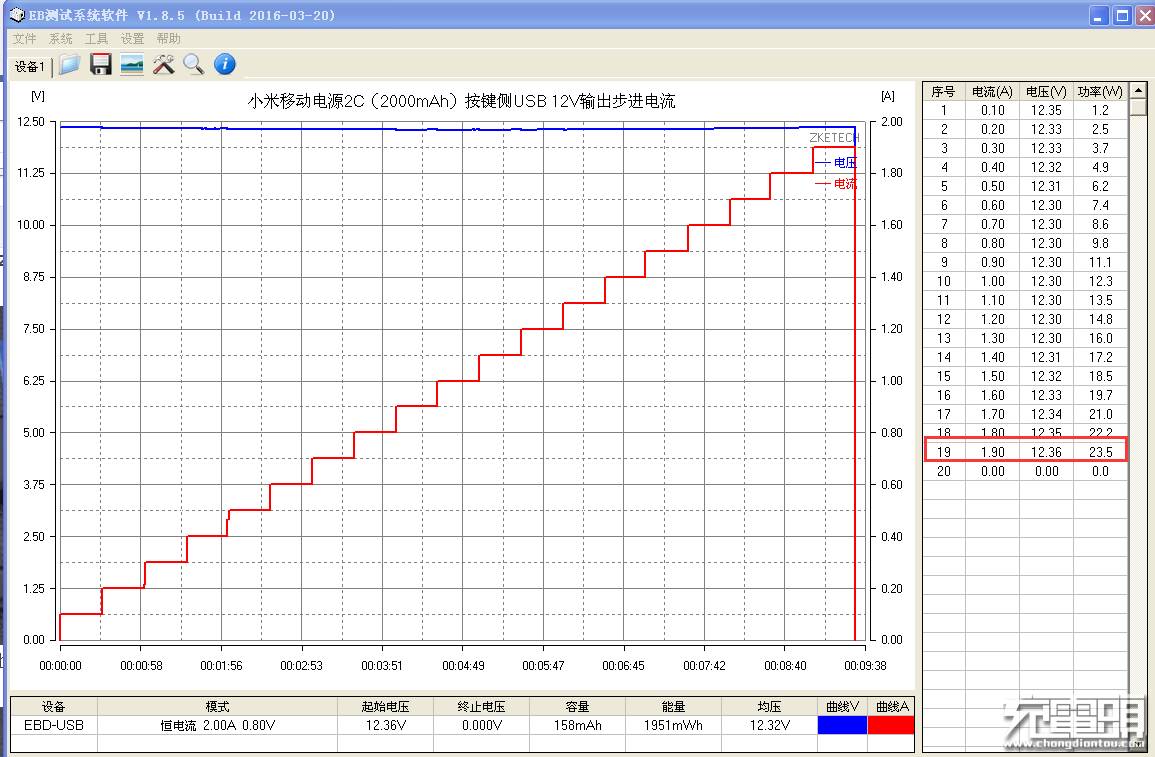Click the EBD-USB device cell
This screenshot has height=757, width=1155.
point(54,725)
